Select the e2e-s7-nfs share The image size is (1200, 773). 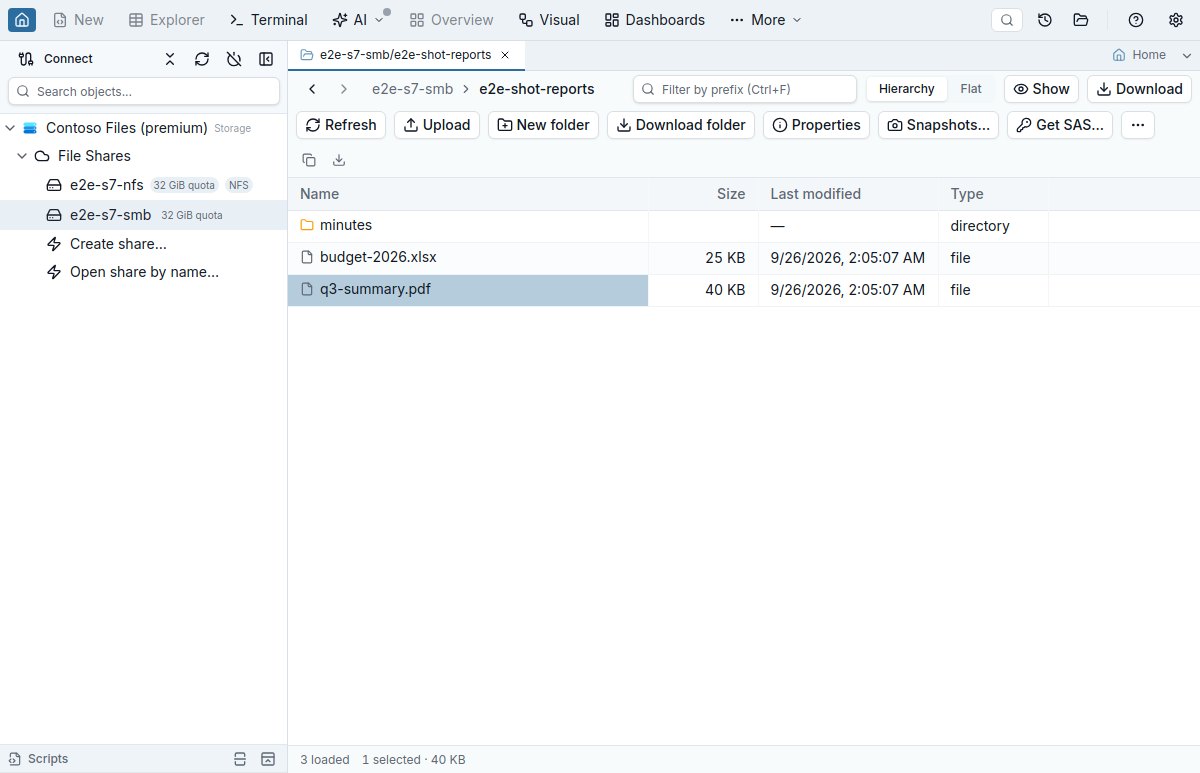[144, 185]
